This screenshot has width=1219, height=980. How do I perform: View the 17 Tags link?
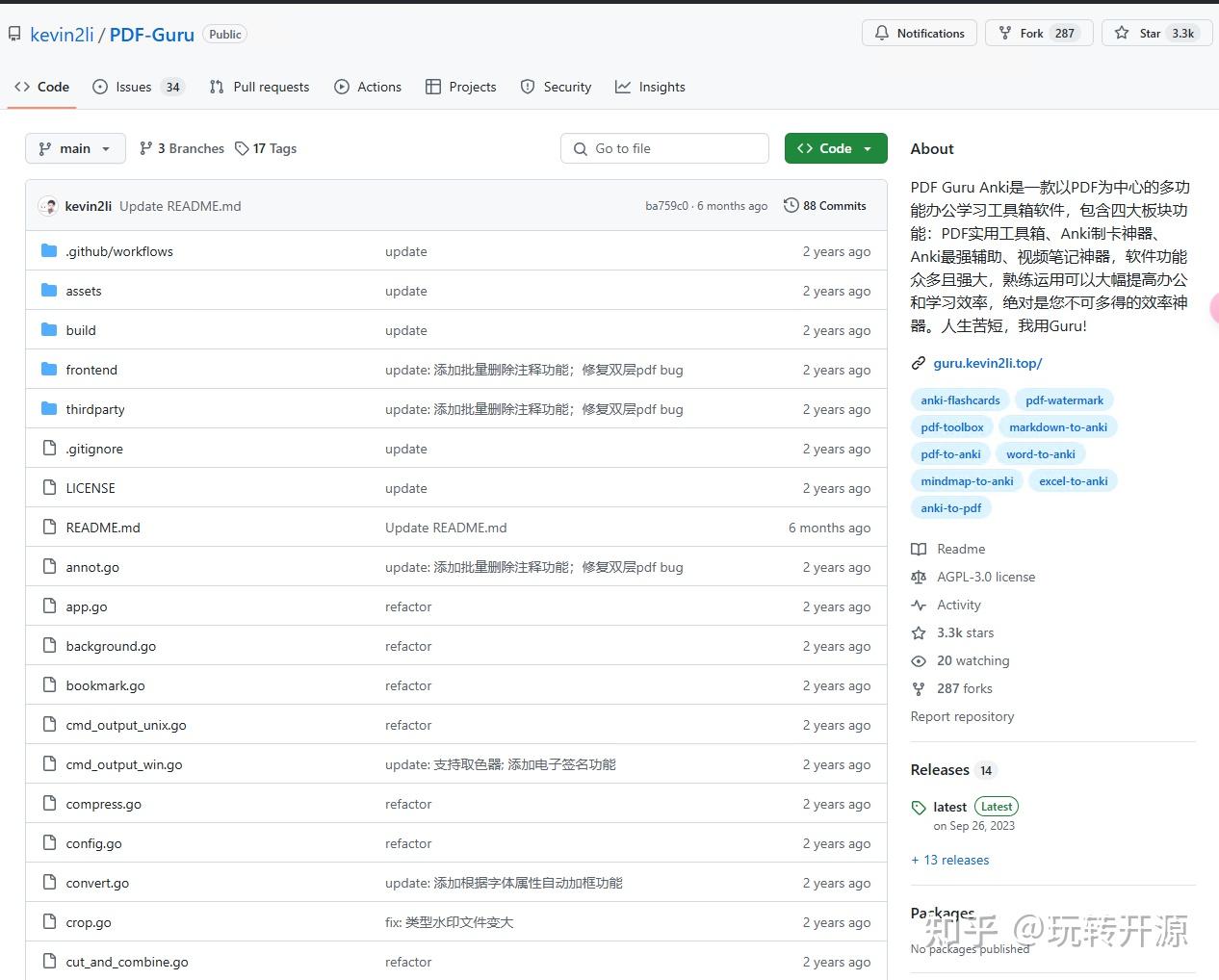[x=266, y=148]
